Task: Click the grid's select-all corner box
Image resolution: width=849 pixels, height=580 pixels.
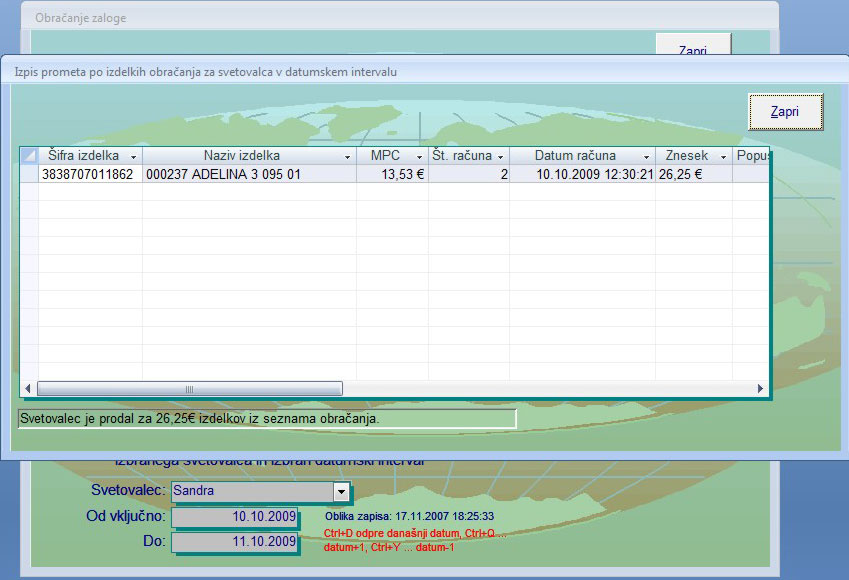Action: point(29,156)
